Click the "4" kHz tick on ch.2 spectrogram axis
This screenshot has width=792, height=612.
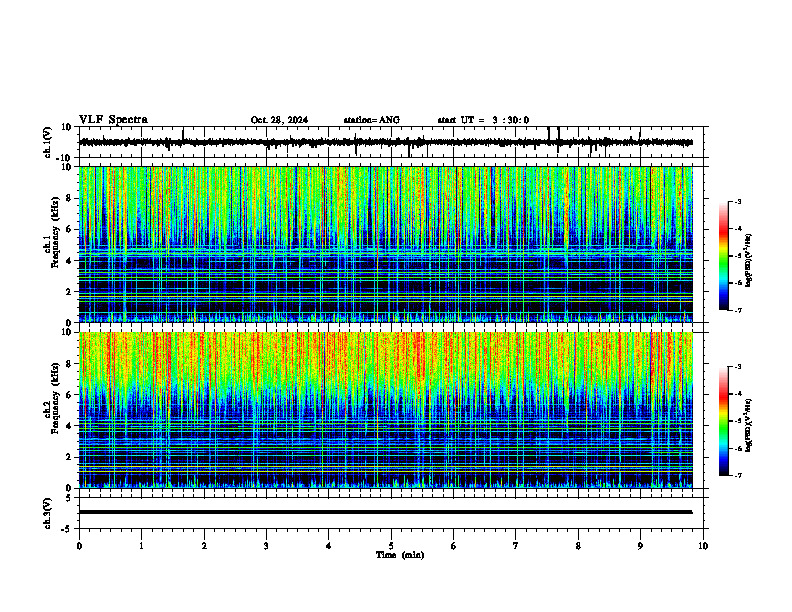pyautogui.click(x=70, y=426)
